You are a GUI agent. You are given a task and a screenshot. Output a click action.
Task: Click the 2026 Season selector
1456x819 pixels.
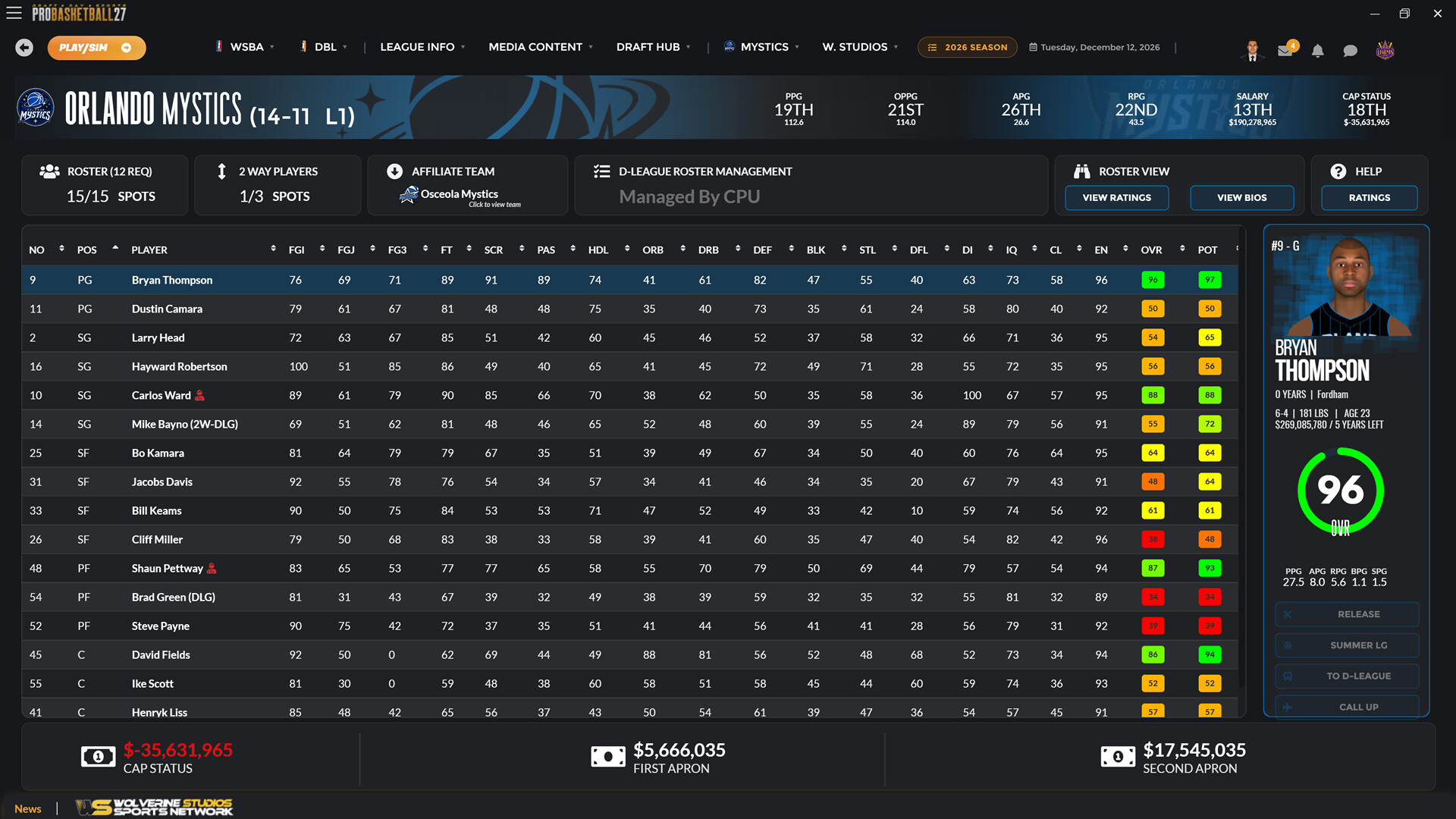tap(968, 47)
